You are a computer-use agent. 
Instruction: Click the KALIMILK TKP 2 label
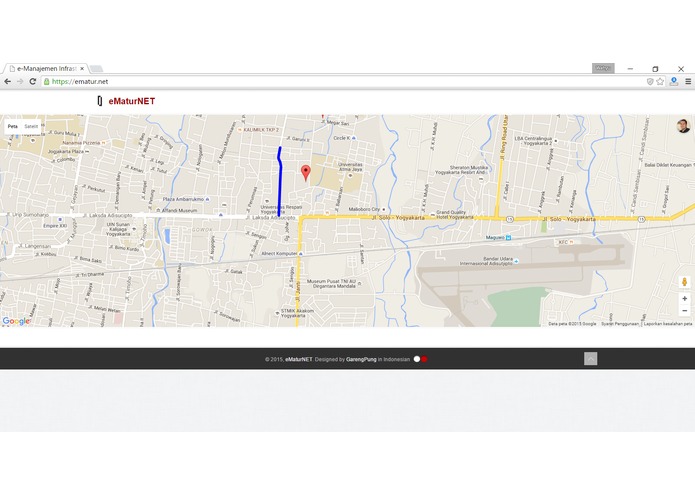(x=261, y=130)
